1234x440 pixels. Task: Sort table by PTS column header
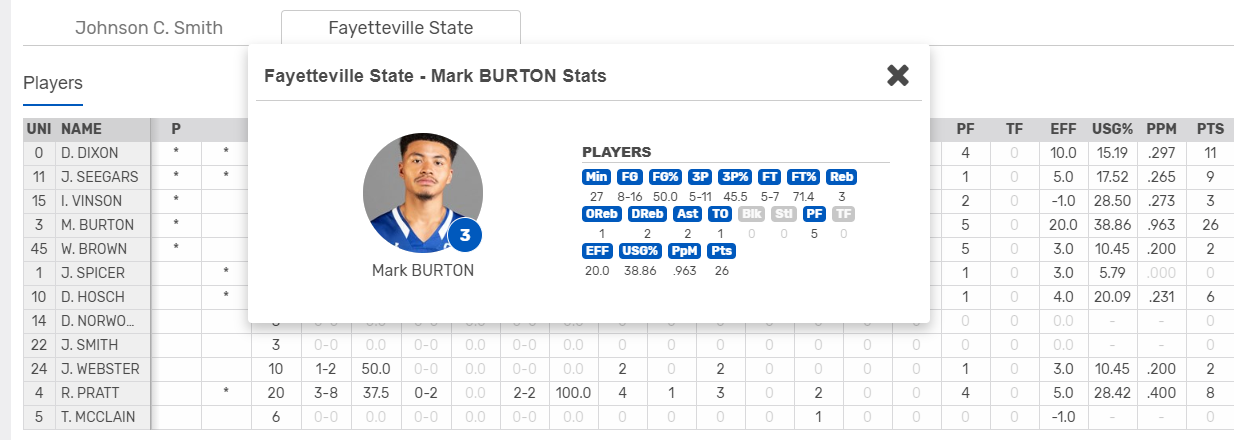tap(1210, 129)
